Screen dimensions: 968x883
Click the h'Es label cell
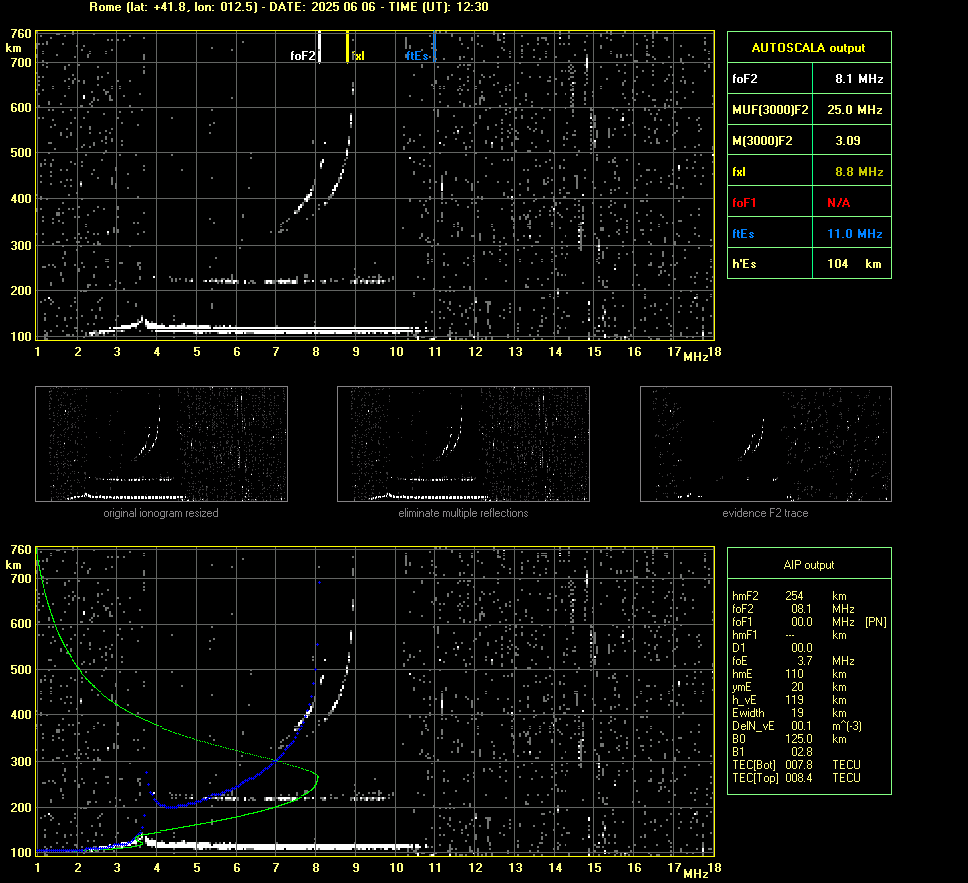point(770,264)
